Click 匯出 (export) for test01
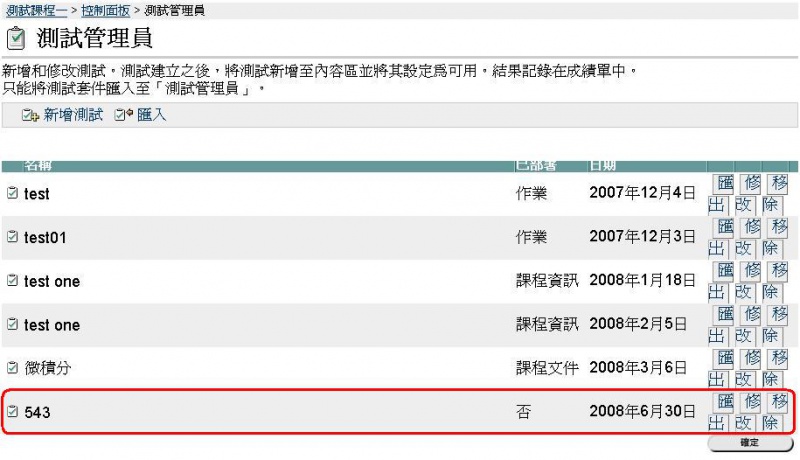 (x=722, y=237)
